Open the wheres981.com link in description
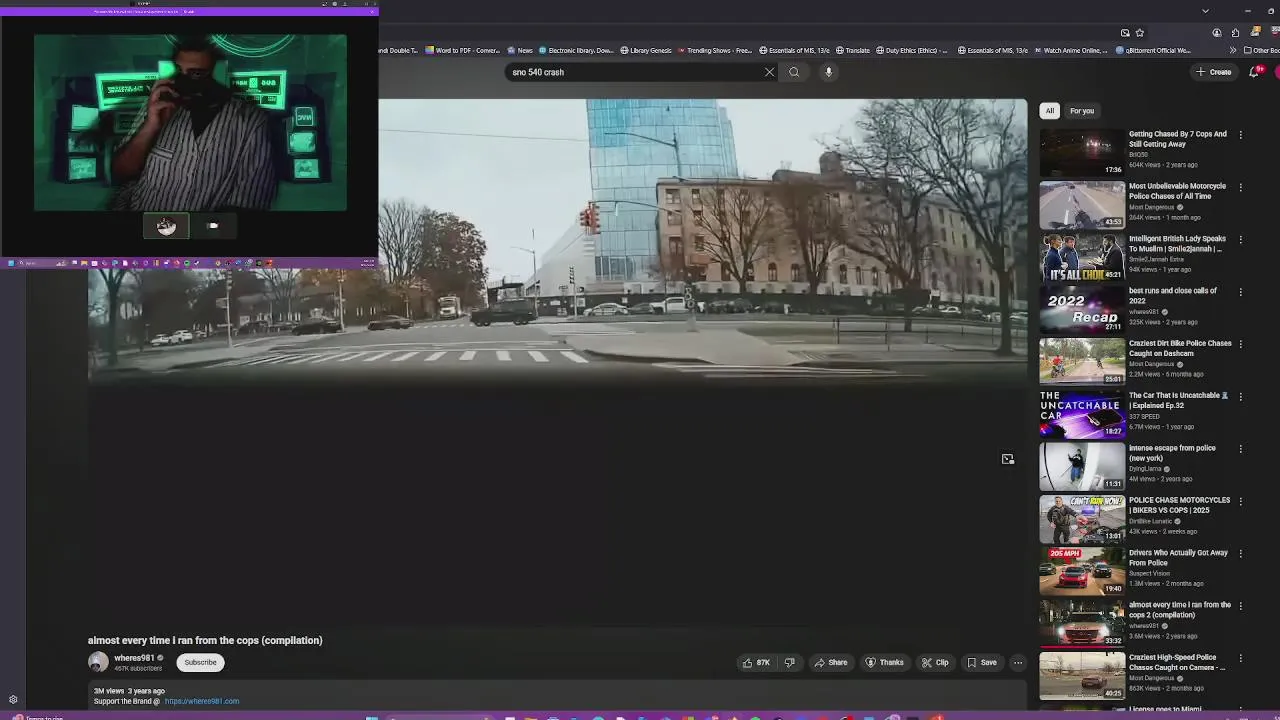Image resolution: width=1280 pixels, height=720 pixels. 201,701
